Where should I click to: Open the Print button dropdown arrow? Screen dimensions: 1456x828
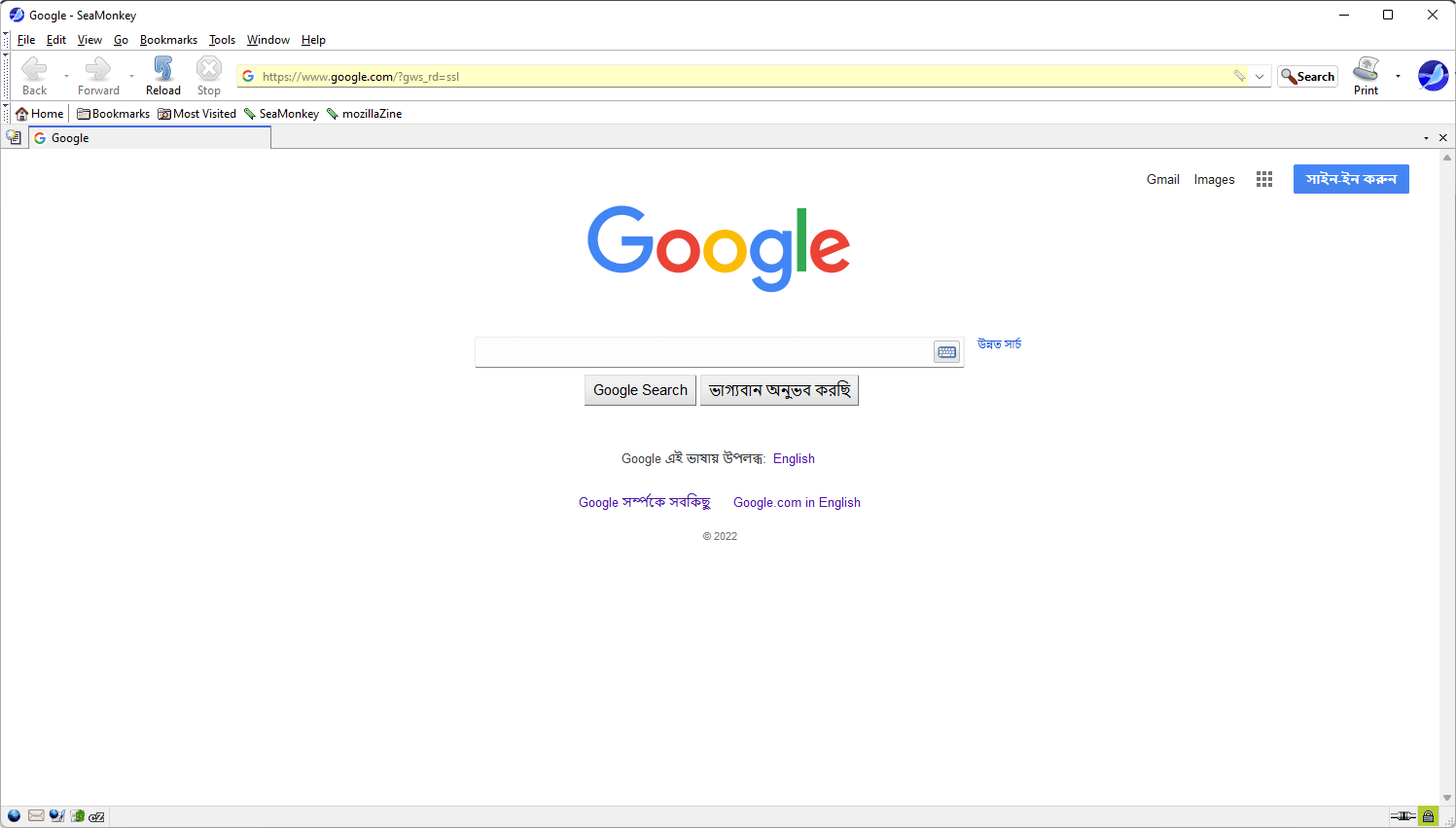pos(1398,76)
